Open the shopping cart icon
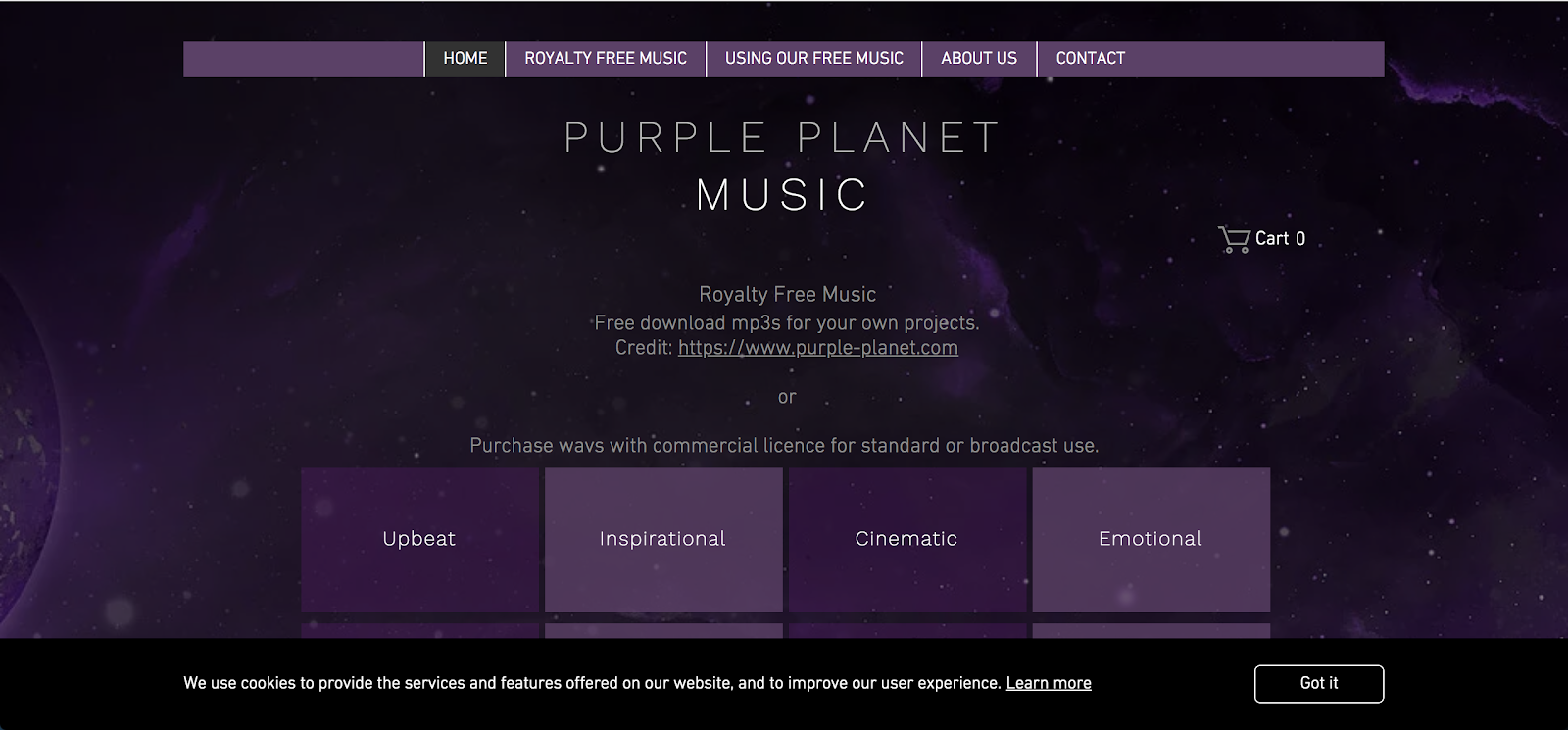The height and width of the screenshot is (730, 1568). pyautogui.click(x=1234, y=239)
